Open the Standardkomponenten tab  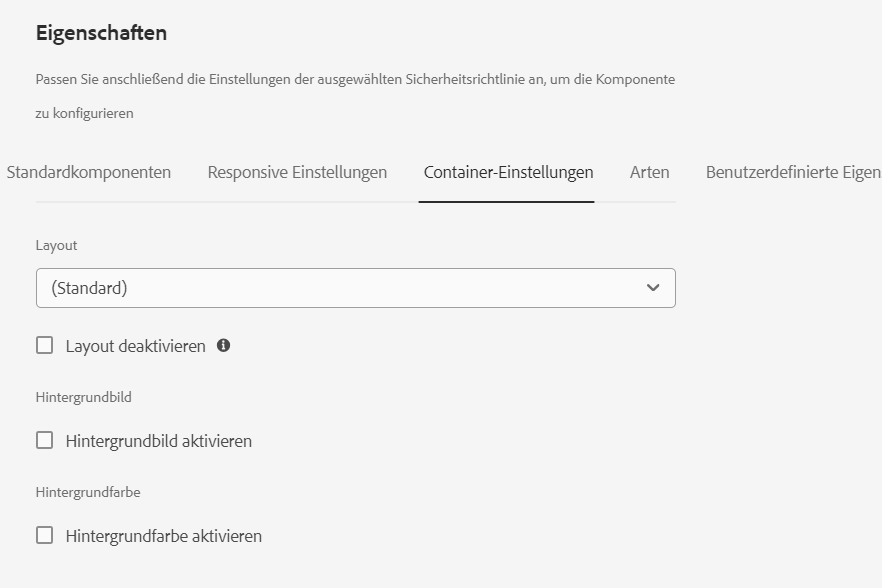tap(88, 172)
